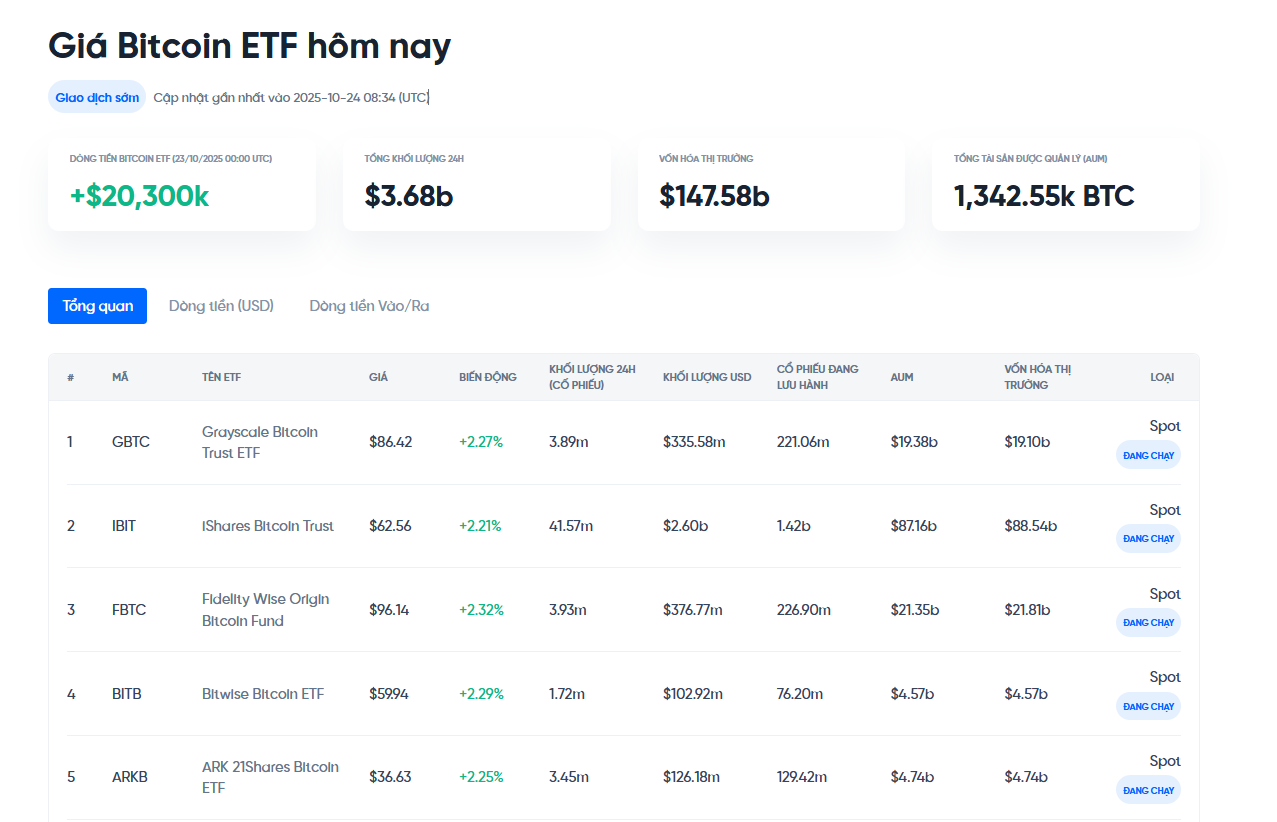The image size is (1277, 822).
Task: Click the ĐANG CHẠY badge for ARKB
Action: click(1147, 789)
